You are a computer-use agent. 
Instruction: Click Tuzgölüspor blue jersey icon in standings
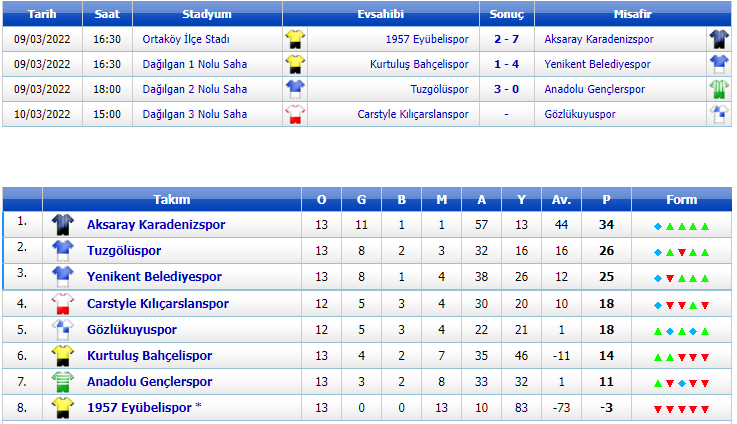[63, 250]
